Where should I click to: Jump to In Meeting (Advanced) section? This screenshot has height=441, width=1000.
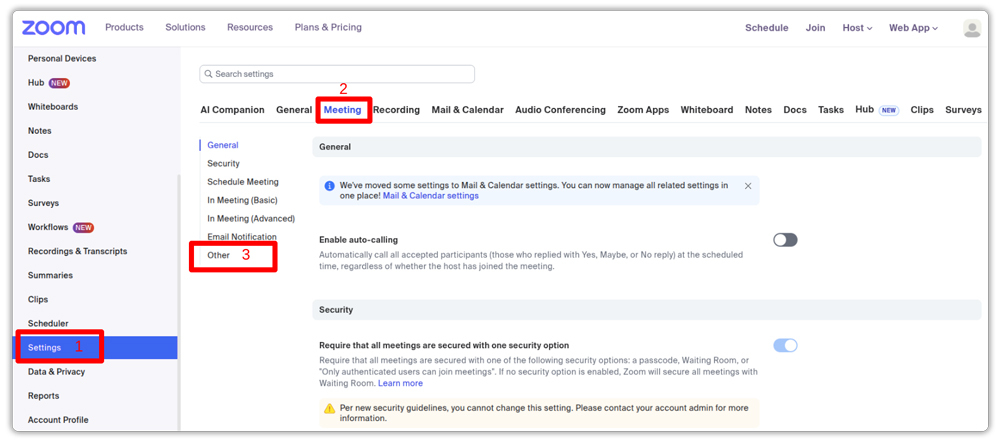click(251, 219)
